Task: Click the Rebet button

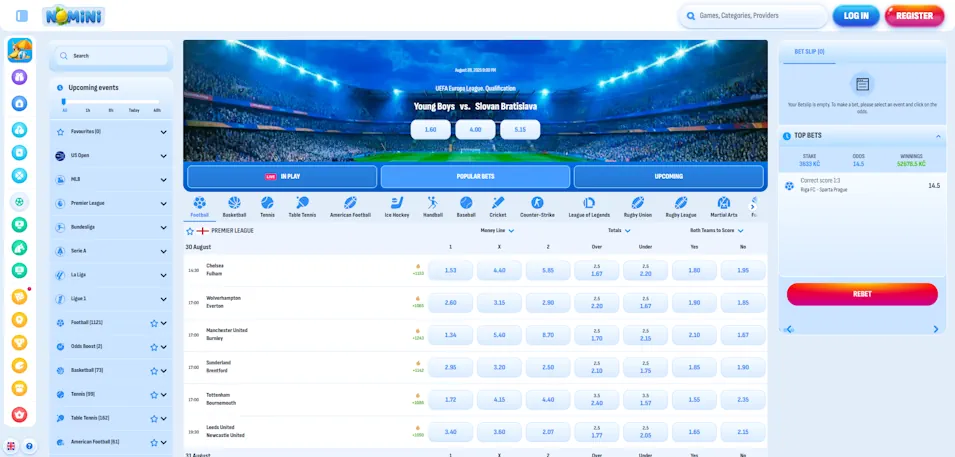Action: [x=862, y=294]
